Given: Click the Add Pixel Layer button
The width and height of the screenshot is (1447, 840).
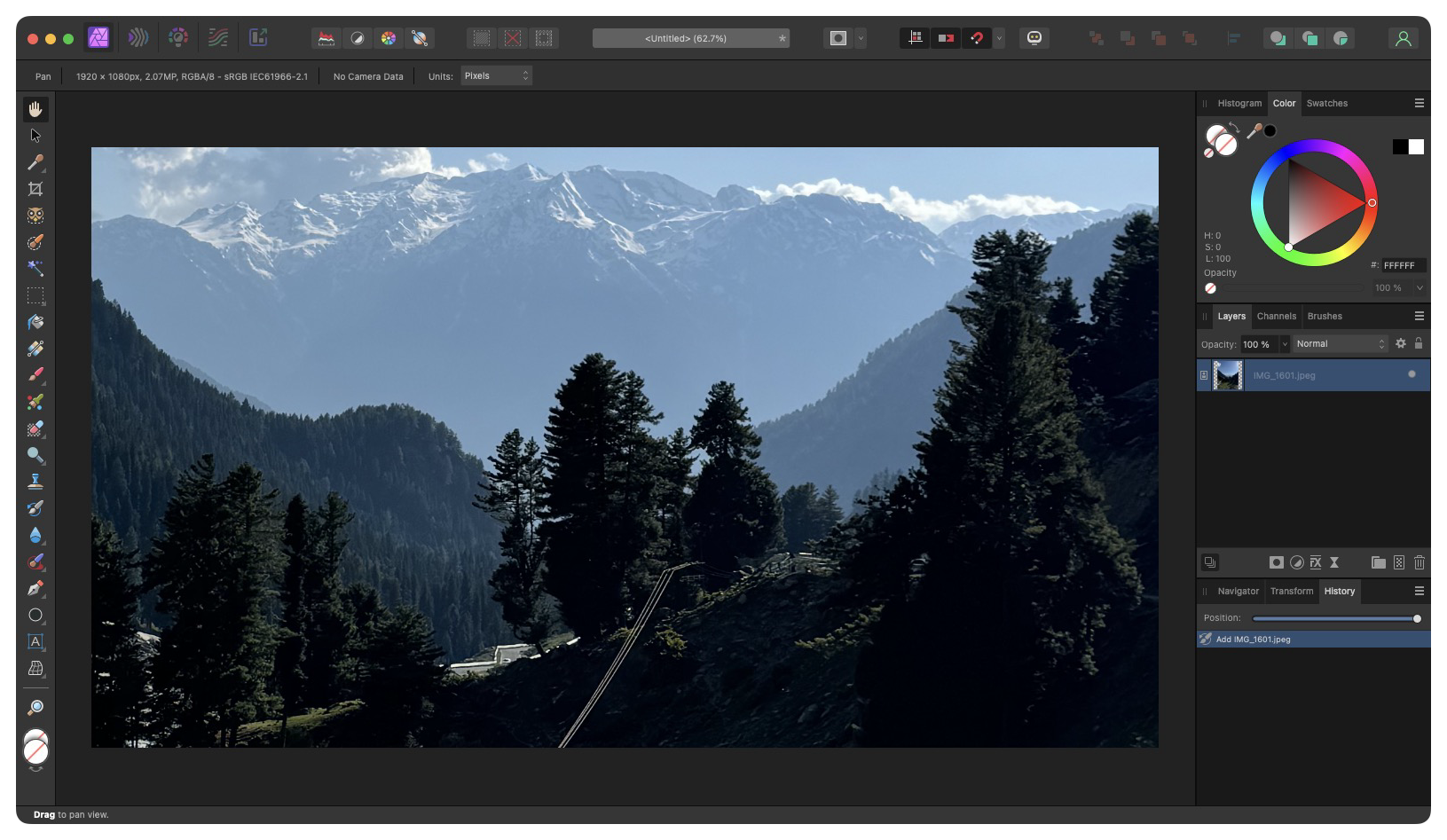Looking at the screenshot, I should click(1399, 562).
